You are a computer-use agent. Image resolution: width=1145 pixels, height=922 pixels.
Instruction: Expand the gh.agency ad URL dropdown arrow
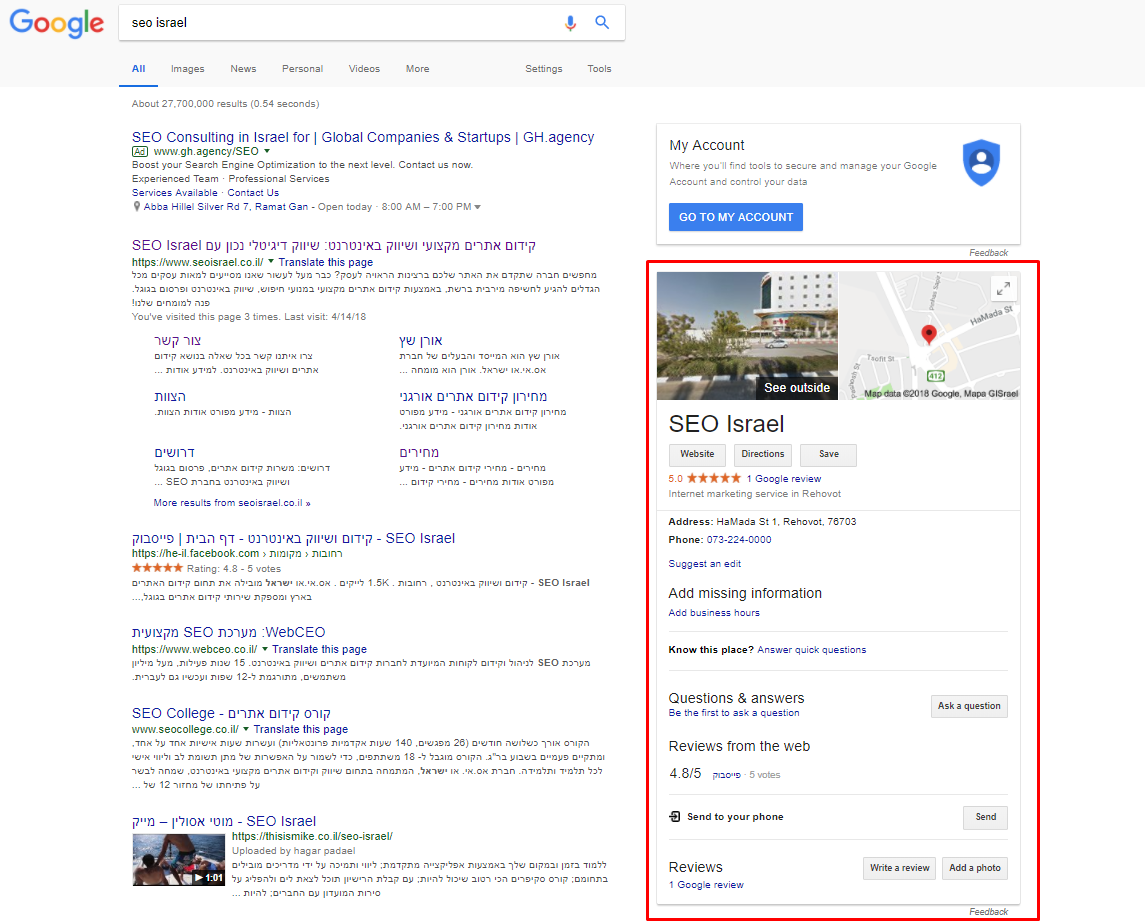pos(267,151)
